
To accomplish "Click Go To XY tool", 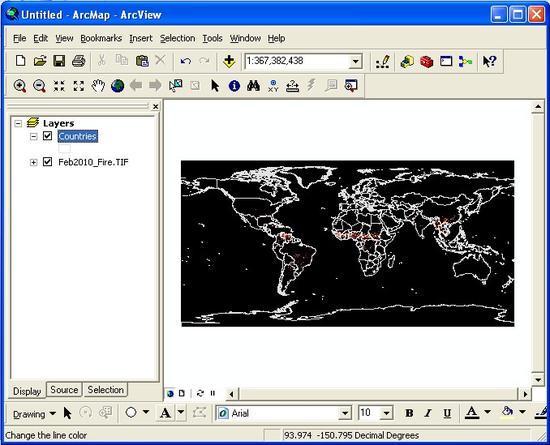I will [x=273, y=86].
